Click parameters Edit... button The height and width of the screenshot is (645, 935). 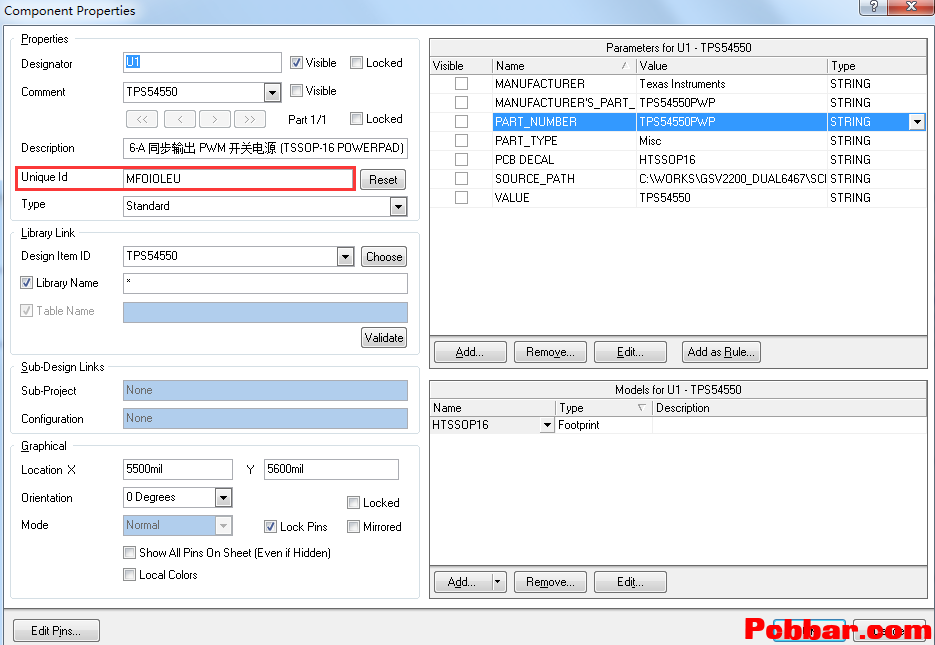[x=630, y=352]
